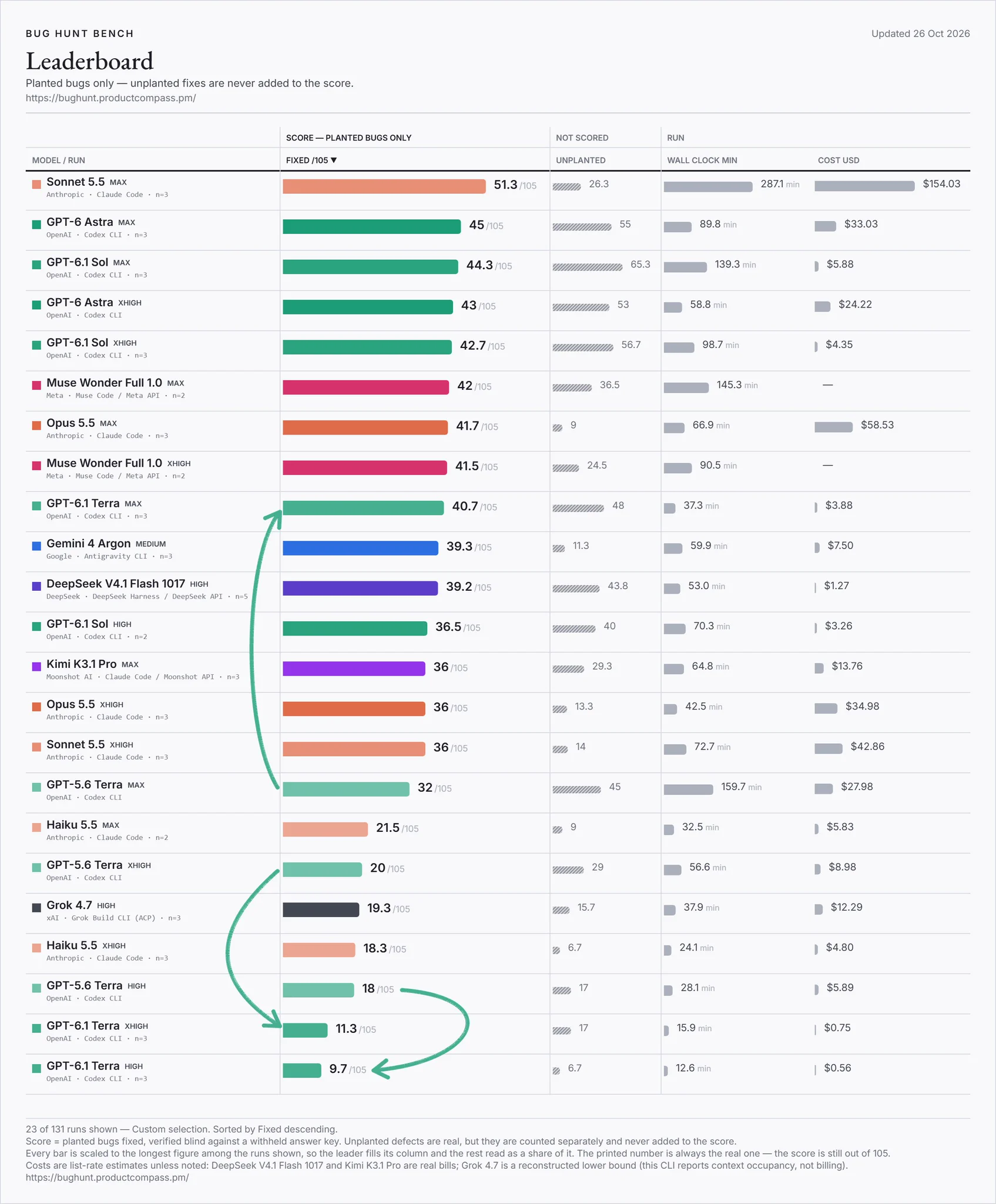This screenshot has width=996, height=1204.
Task: Click the Sonnet 5.5 MAX color swatch
Action: click(36, 184)
